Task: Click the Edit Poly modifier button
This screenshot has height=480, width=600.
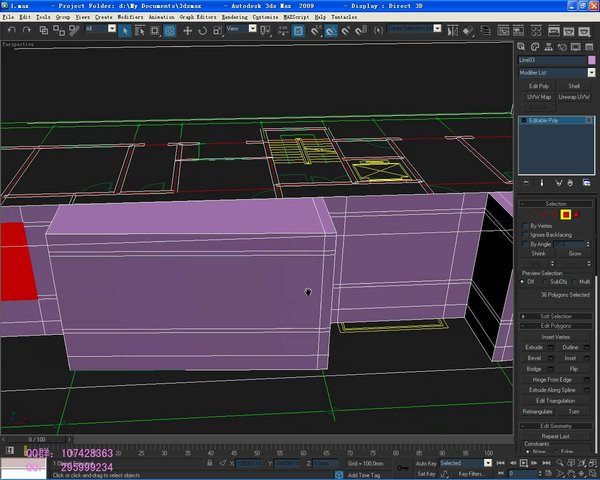Action: [x=539, y=86]
